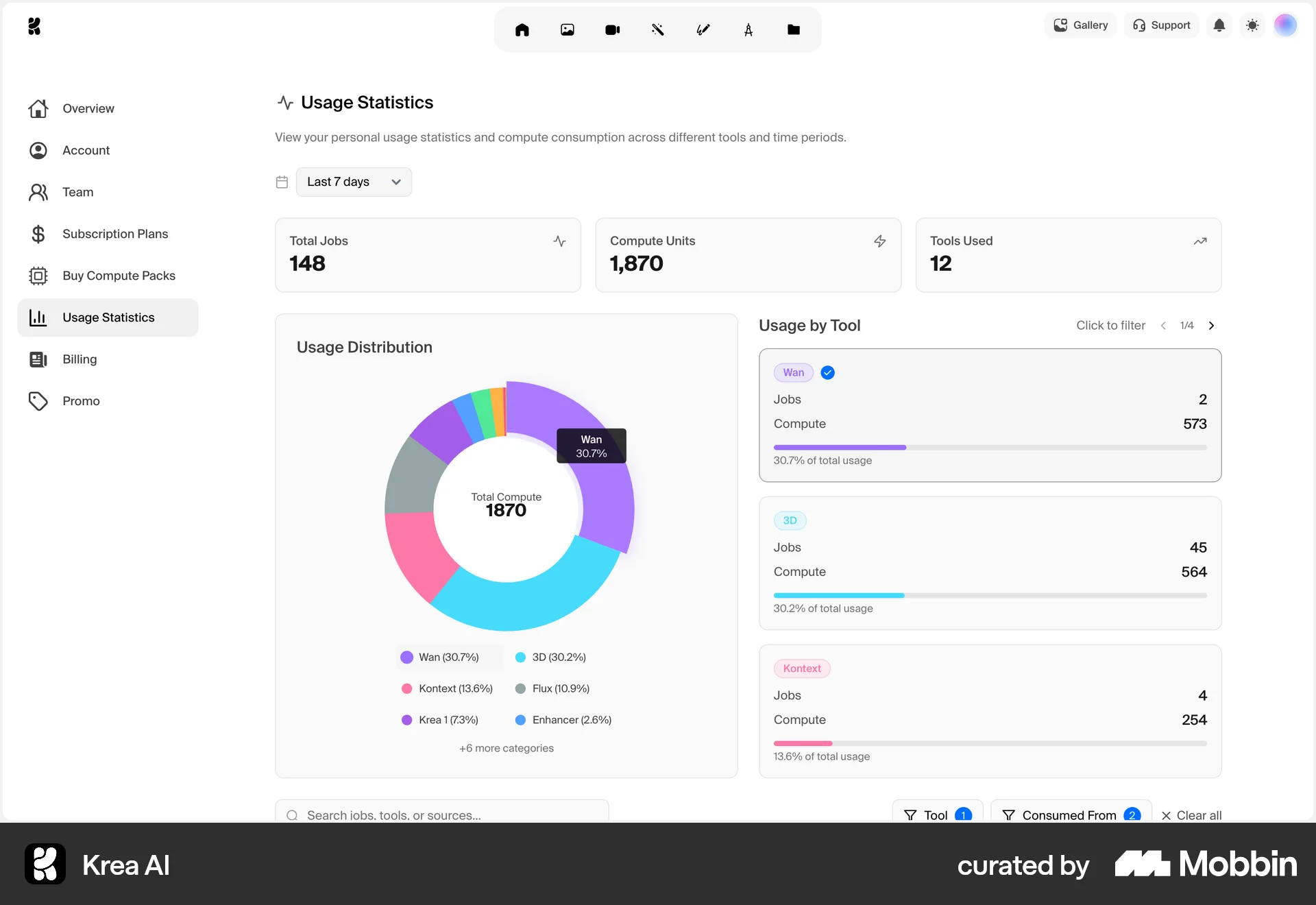Deselect the Wan tool filter card
1316x905 pixels.
tap(990, 415)
